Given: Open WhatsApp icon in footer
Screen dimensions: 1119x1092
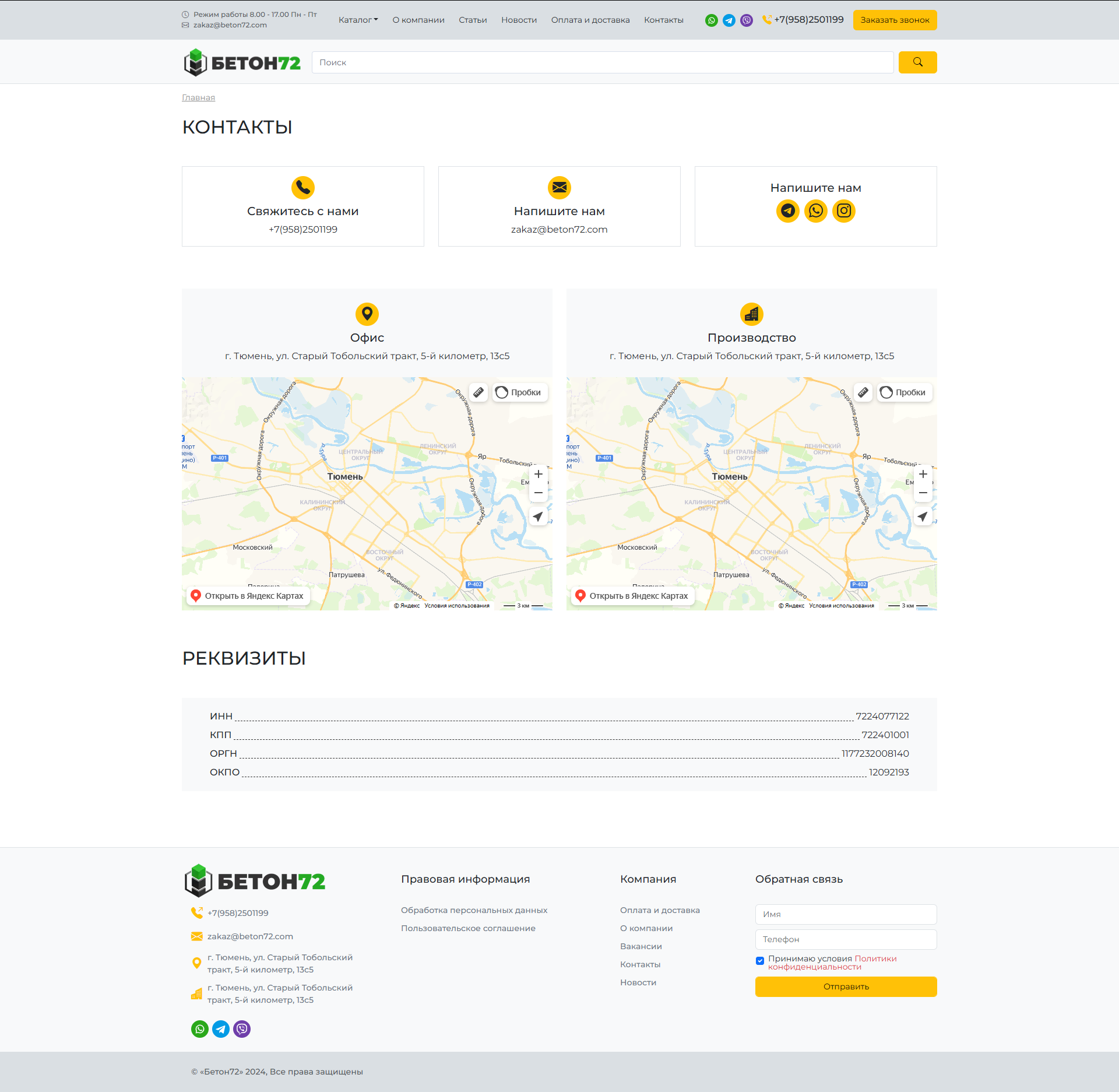Looking at the screenshot, I should (x=200, y=1029).
